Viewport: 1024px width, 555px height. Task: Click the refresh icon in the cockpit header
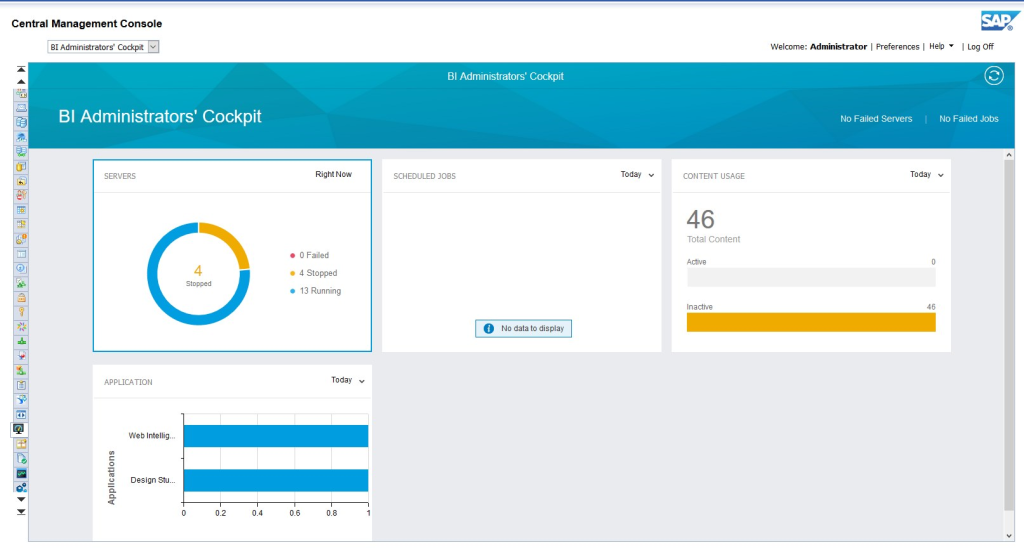994,76
